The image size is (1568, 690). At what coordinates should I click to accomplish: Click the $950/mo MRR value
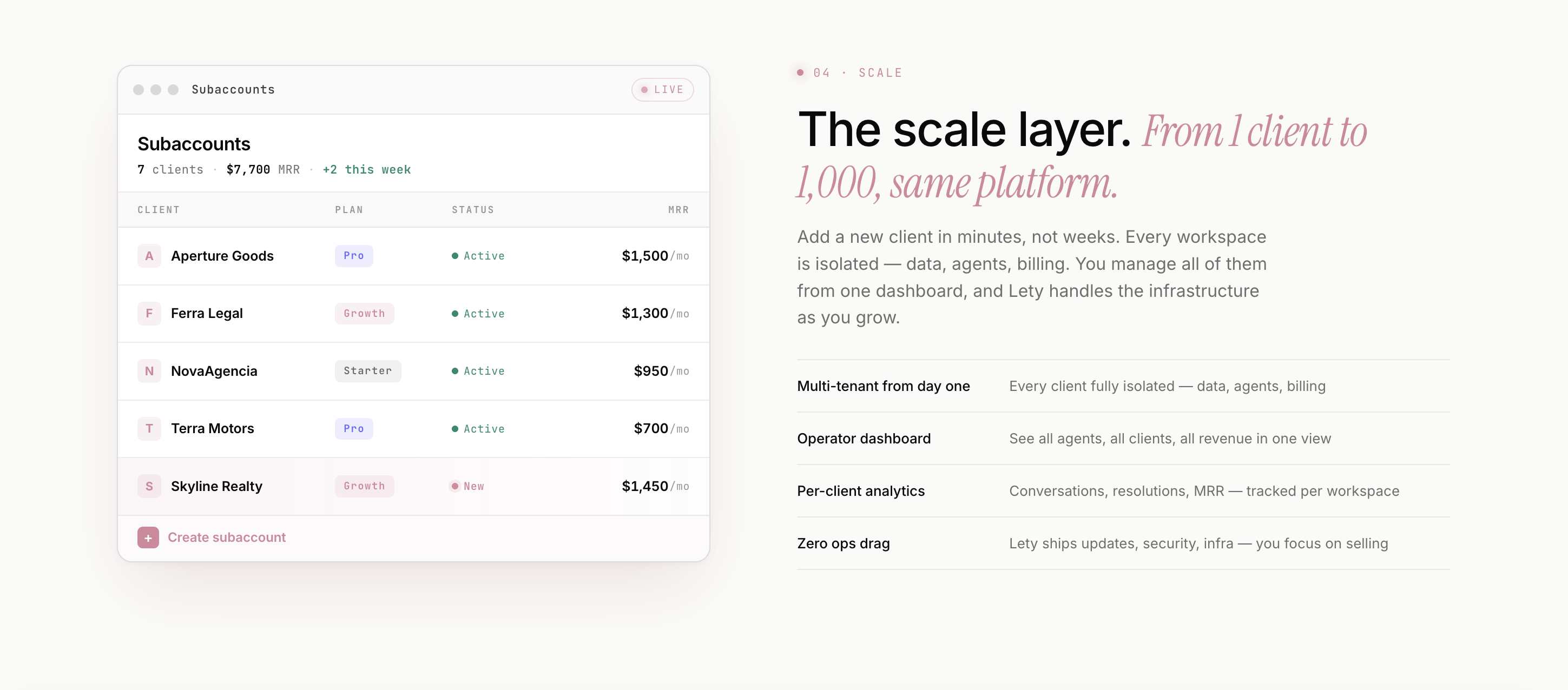(x=661, y=371)
